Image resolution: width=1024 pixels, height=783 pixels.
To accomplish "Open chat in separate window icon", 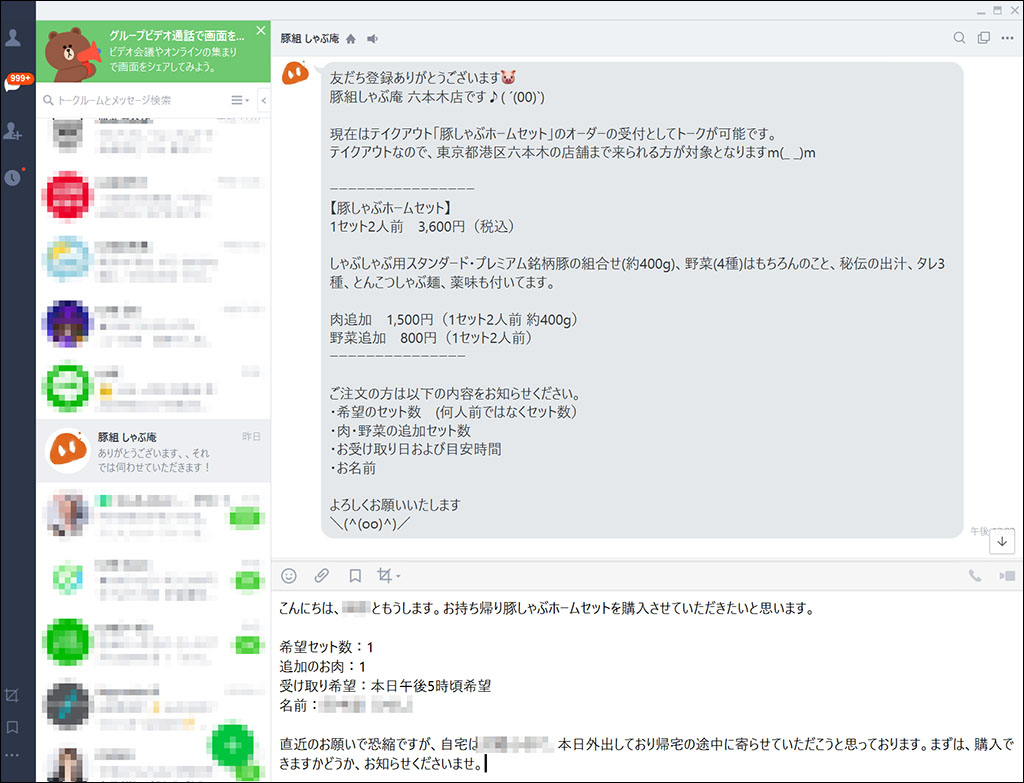I will click(x=984, y=38).
